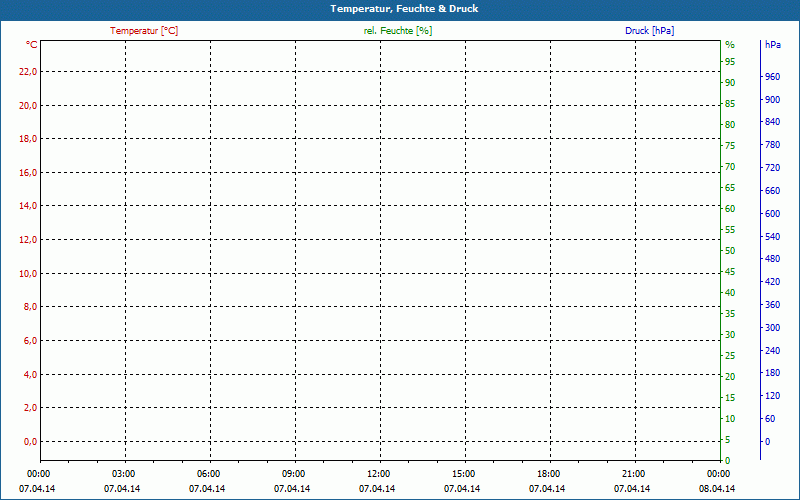Click blue pressure axis value '840'
The width and height of the screenshot is (800, 500).
coord(773,122)
